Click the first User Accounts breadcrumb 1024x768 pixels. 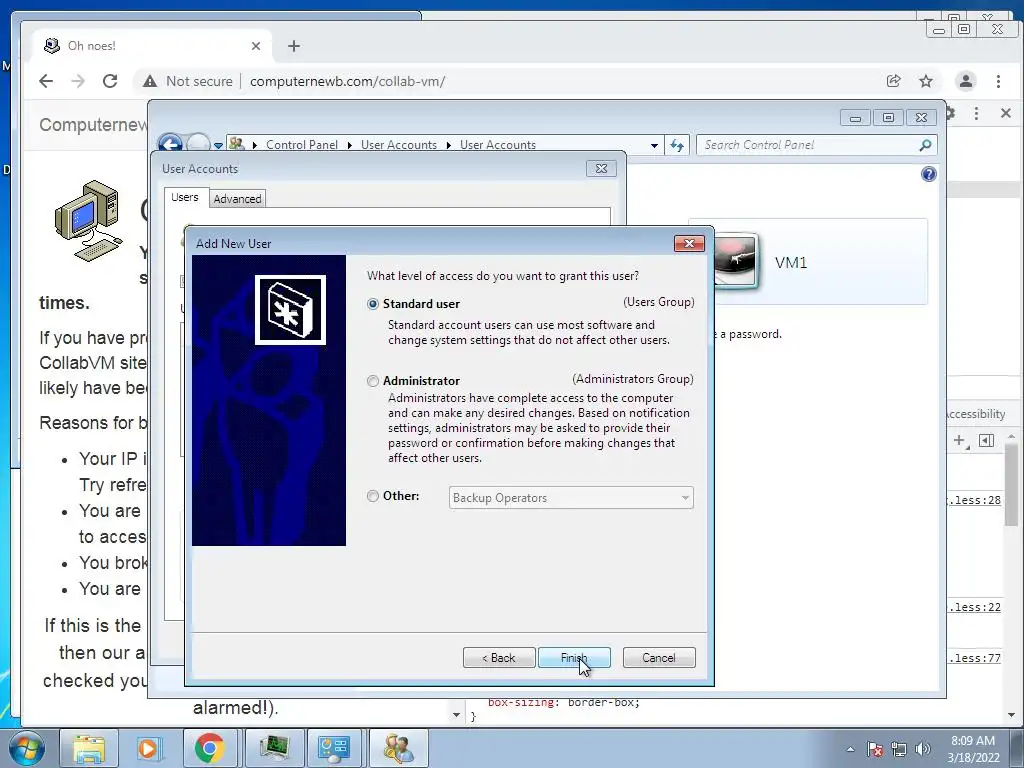[399, 145]
